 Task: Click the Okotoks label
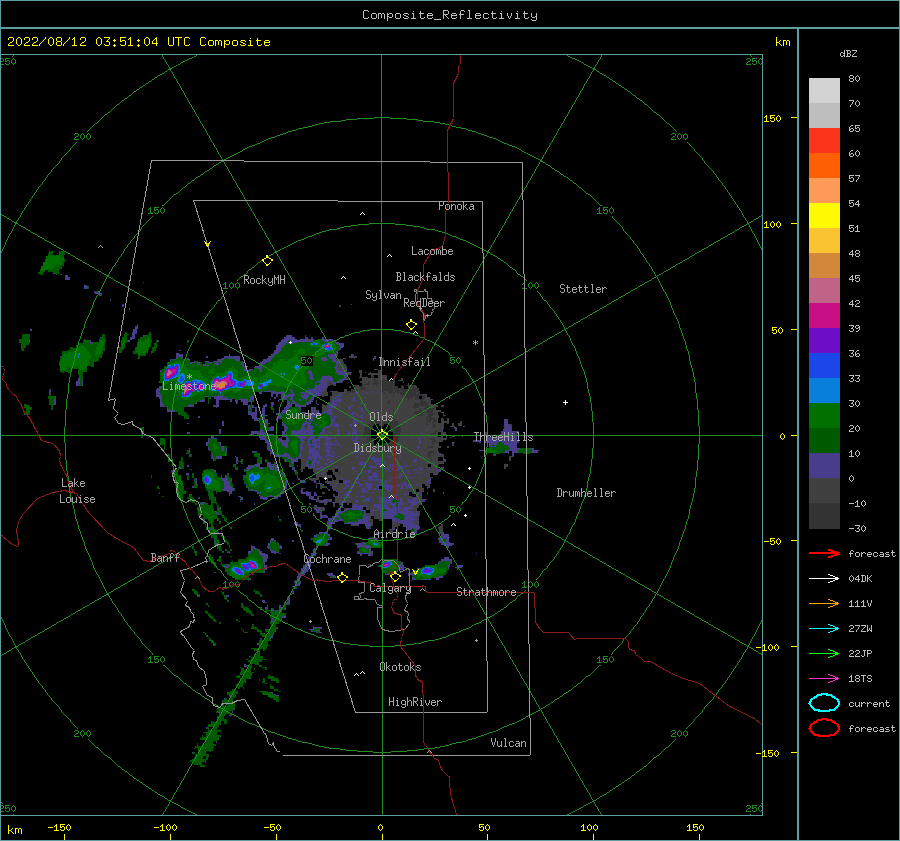(x=400, y=667)
